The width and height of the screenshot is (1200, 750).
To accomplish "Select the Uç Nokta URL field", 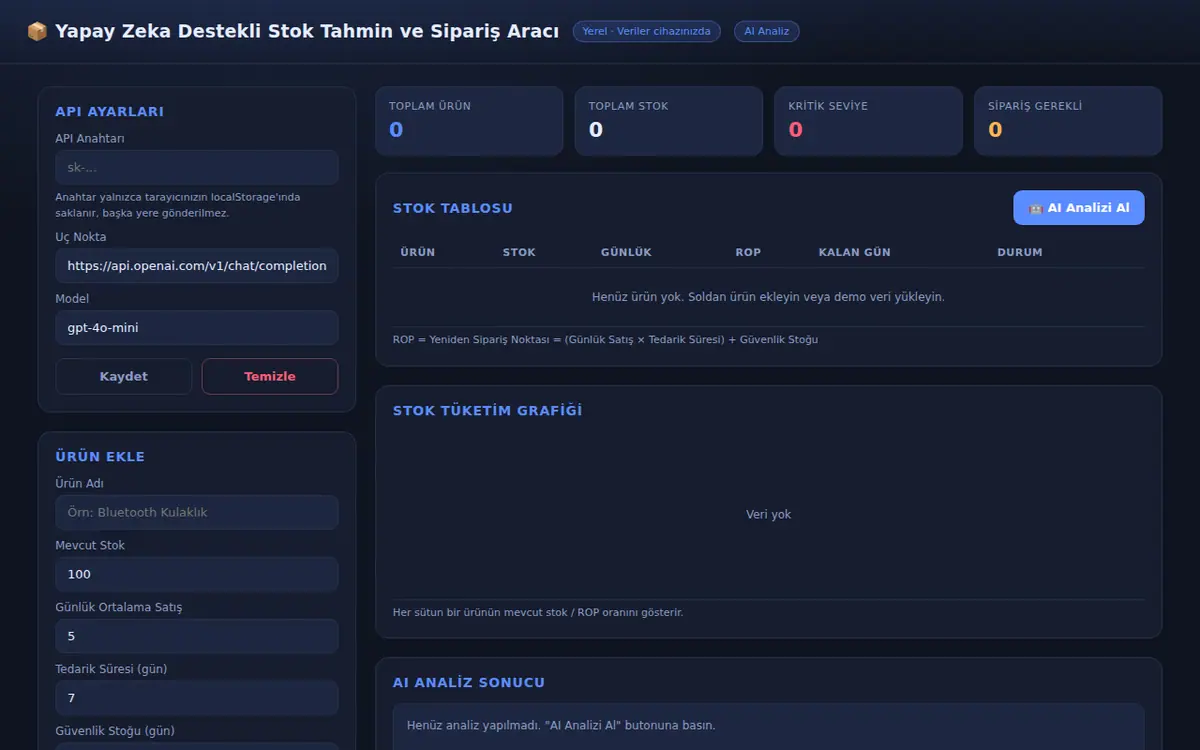I will [x=197, y=266].
